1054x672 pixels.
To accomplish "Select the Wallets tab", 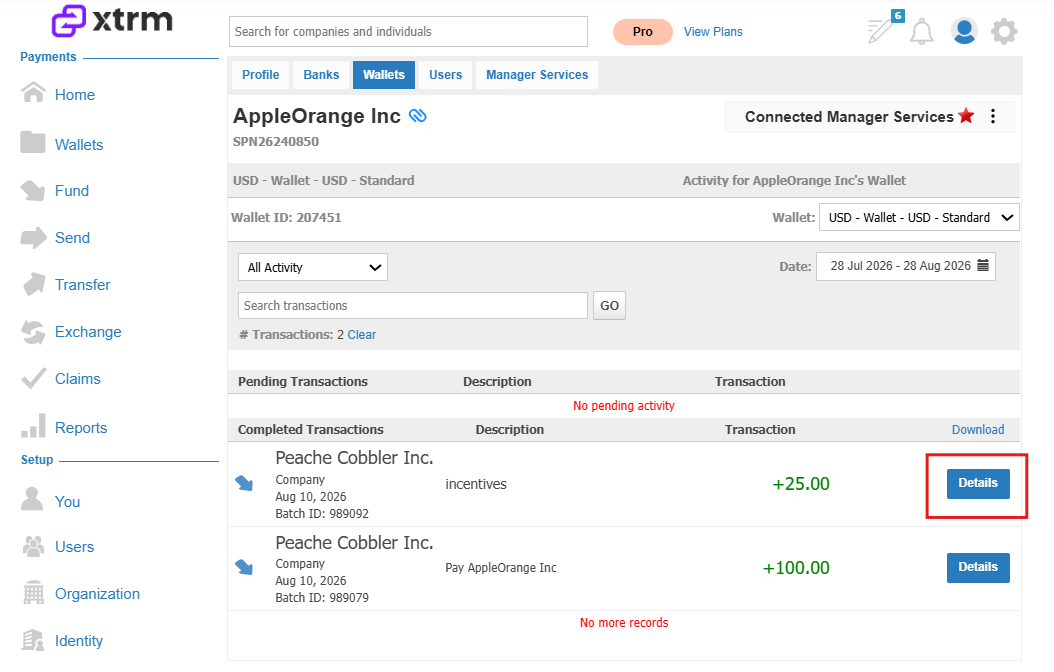I will 384,75.
